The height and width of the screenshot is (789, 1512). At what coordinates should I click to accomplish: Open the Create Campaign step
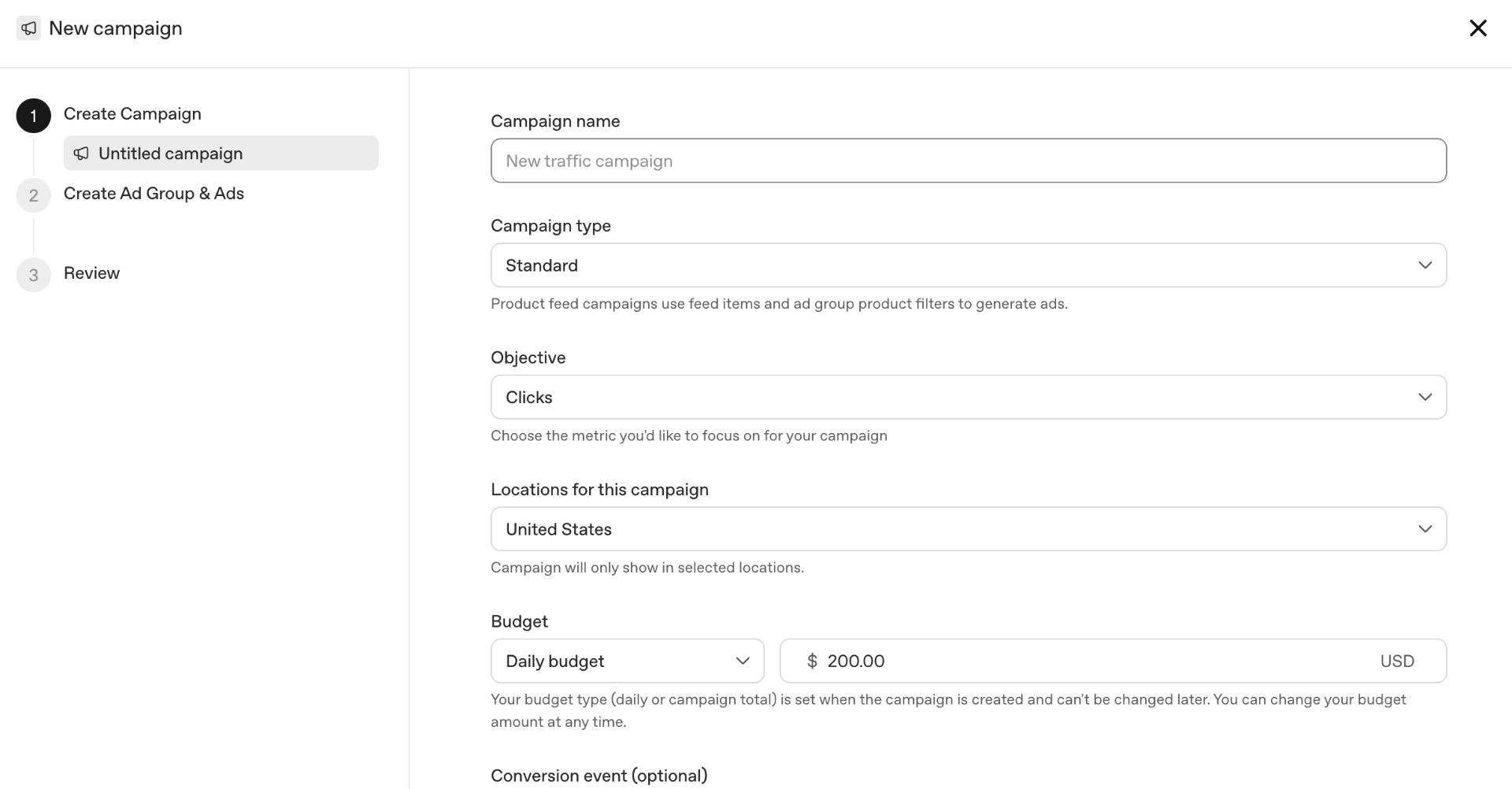click(x=132, y=113)
